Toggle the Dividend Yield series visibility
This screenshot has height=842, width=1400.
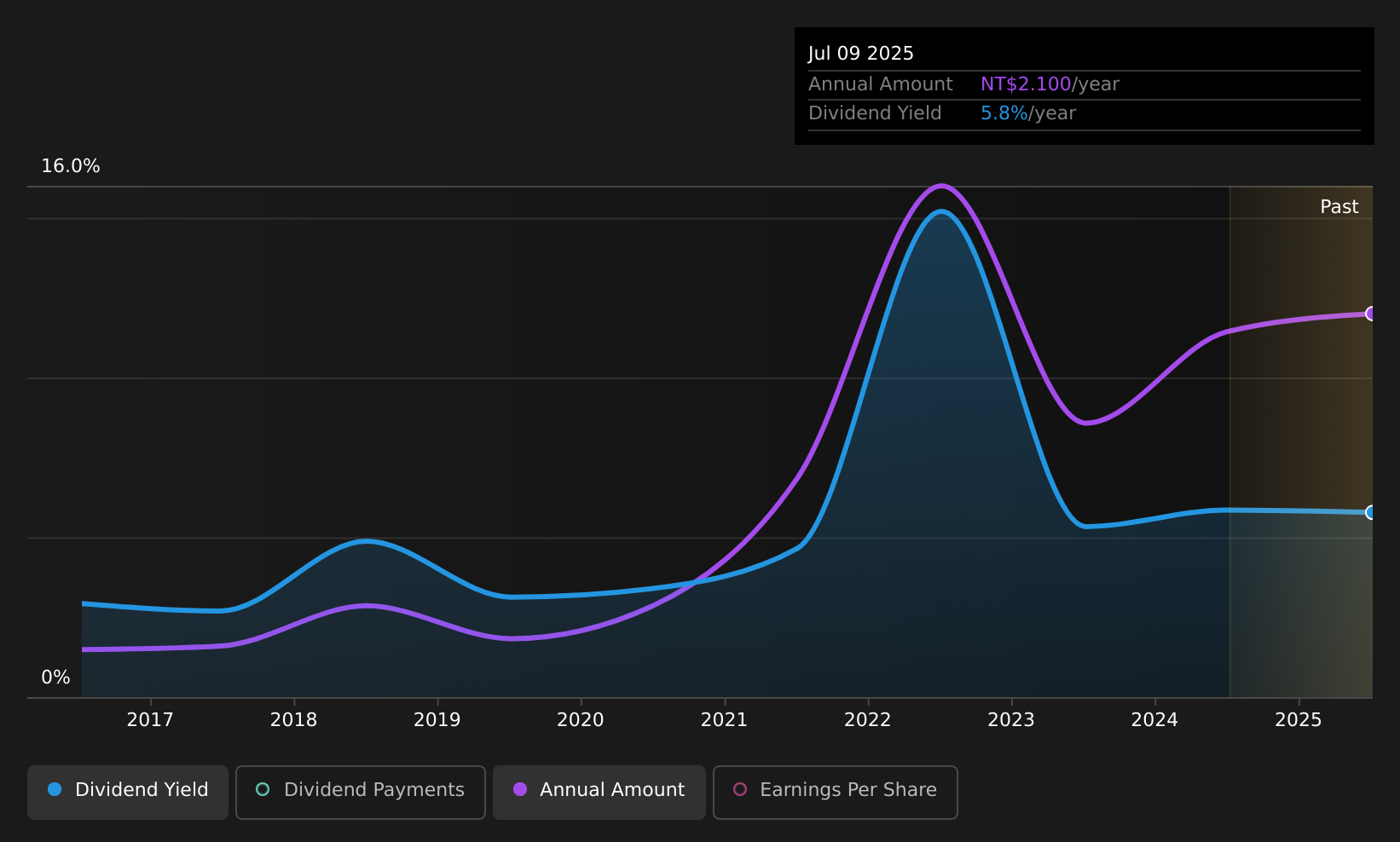[x=127, y=792]
